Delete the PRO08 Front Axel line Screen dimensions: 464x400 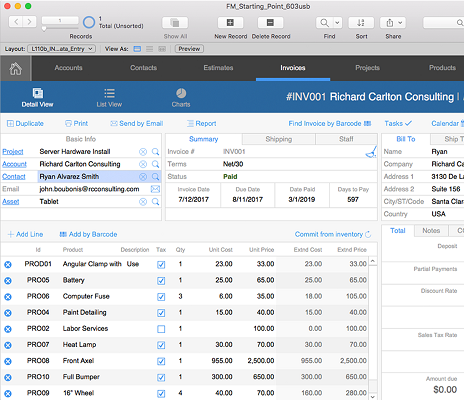[8, 361]
